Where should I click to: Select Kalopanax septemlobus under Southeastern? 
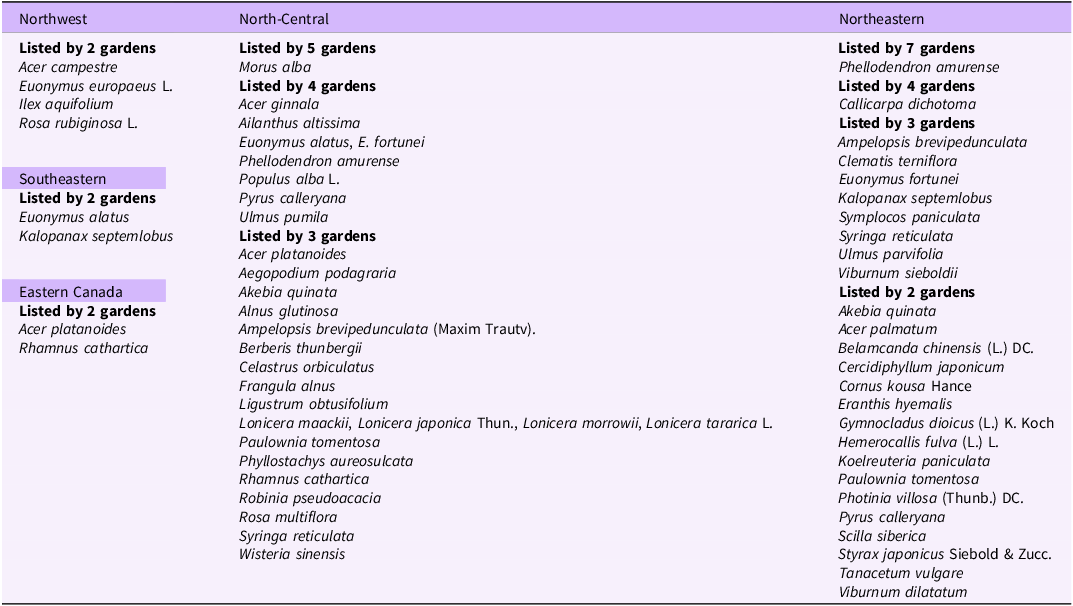click(96, 236)
